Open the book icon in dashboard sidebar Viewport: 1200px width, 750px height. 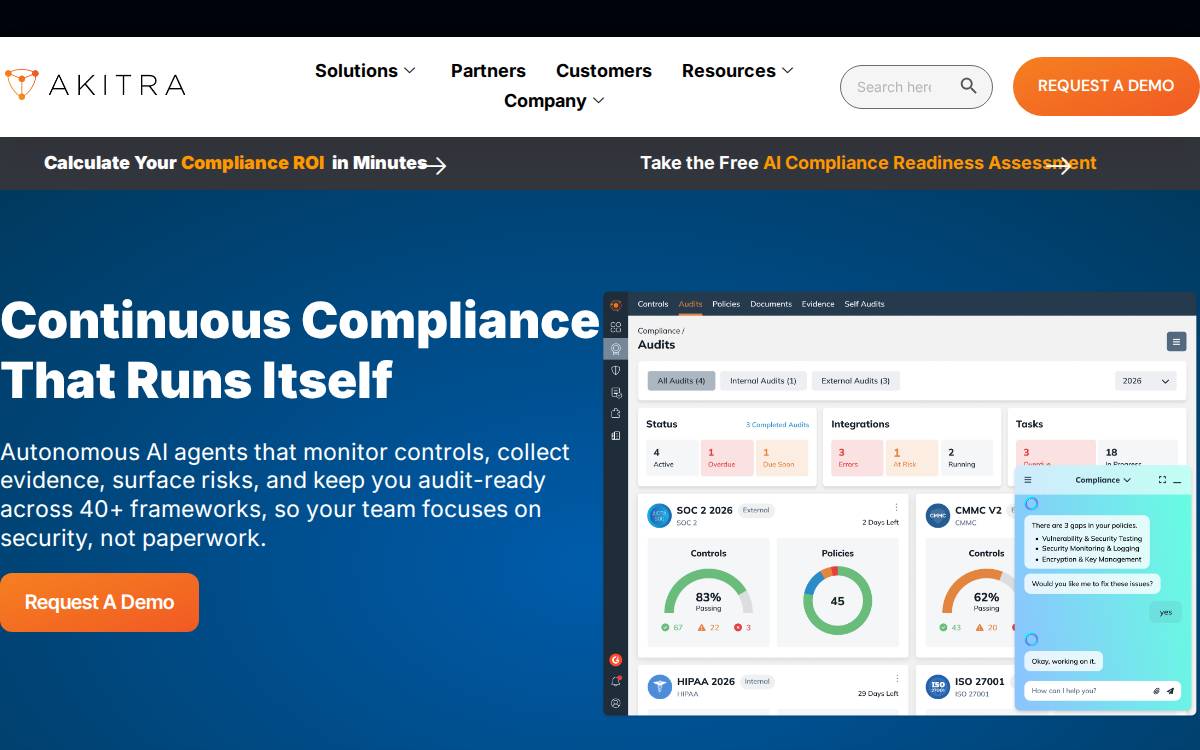pos(616,435)
